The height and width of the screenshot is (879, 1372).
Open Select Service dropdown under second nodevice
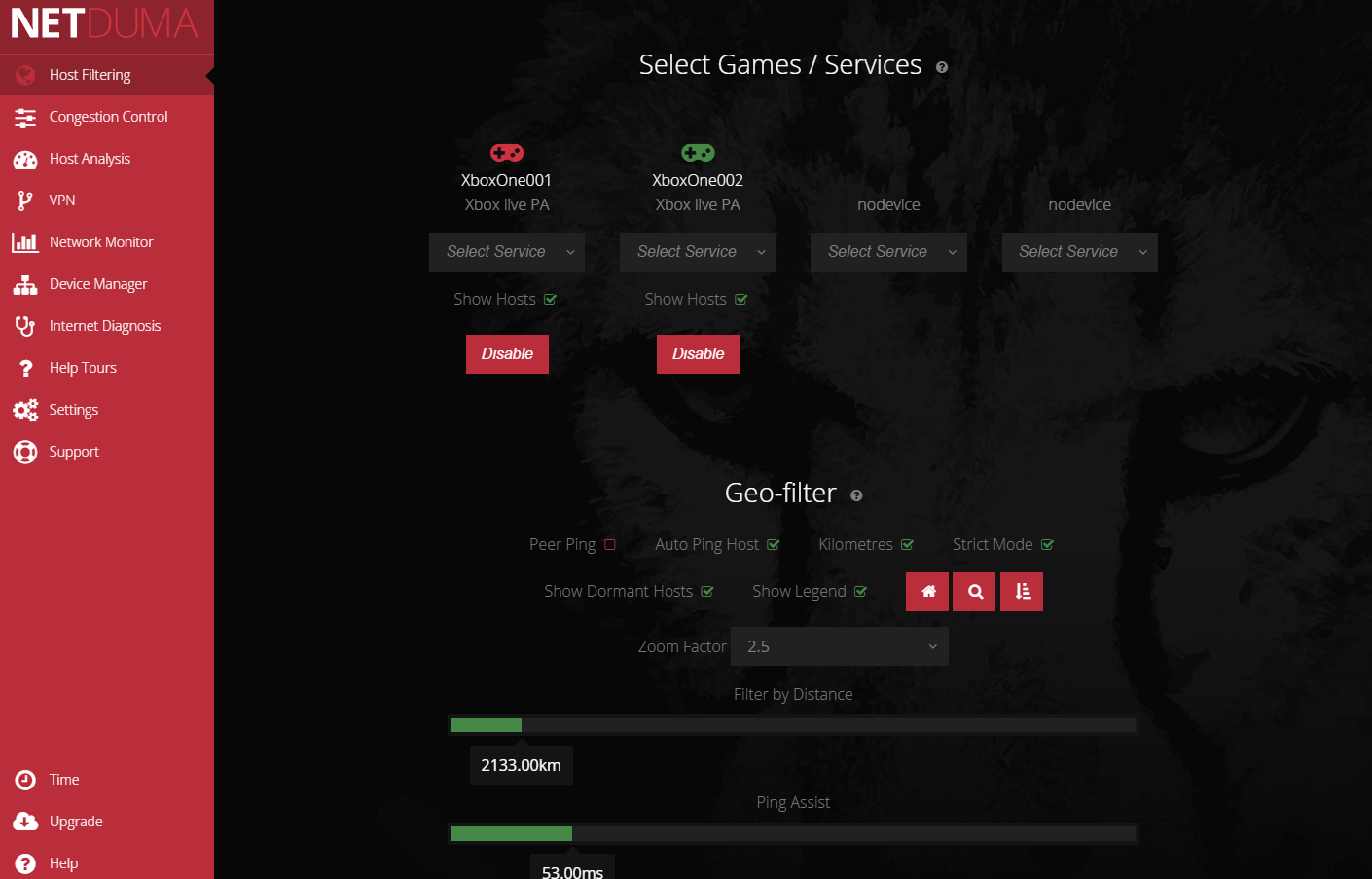tap(1080, 252)
